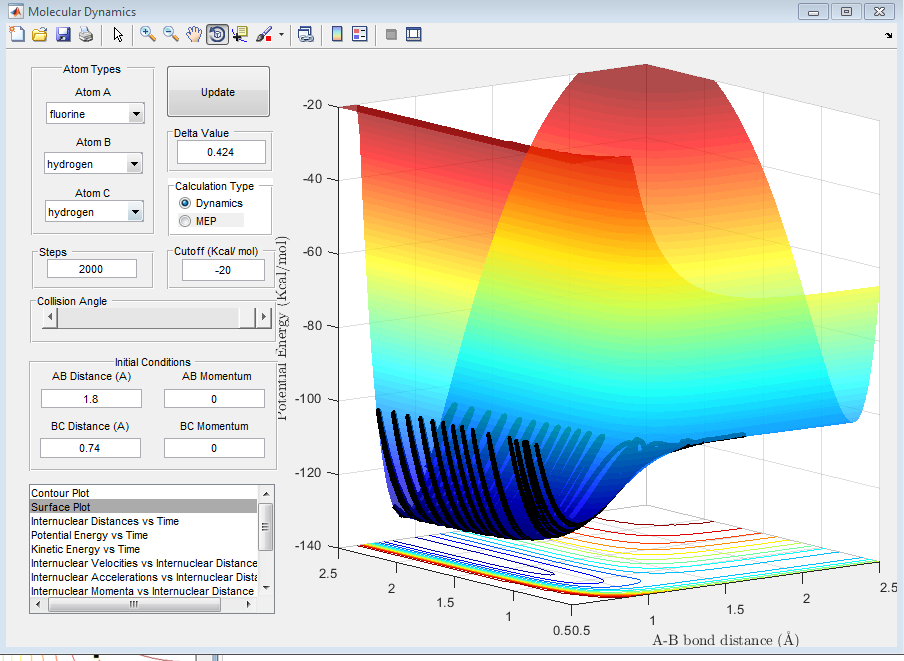
Task: Select the MEP radio button
Action: coord(185,220)
